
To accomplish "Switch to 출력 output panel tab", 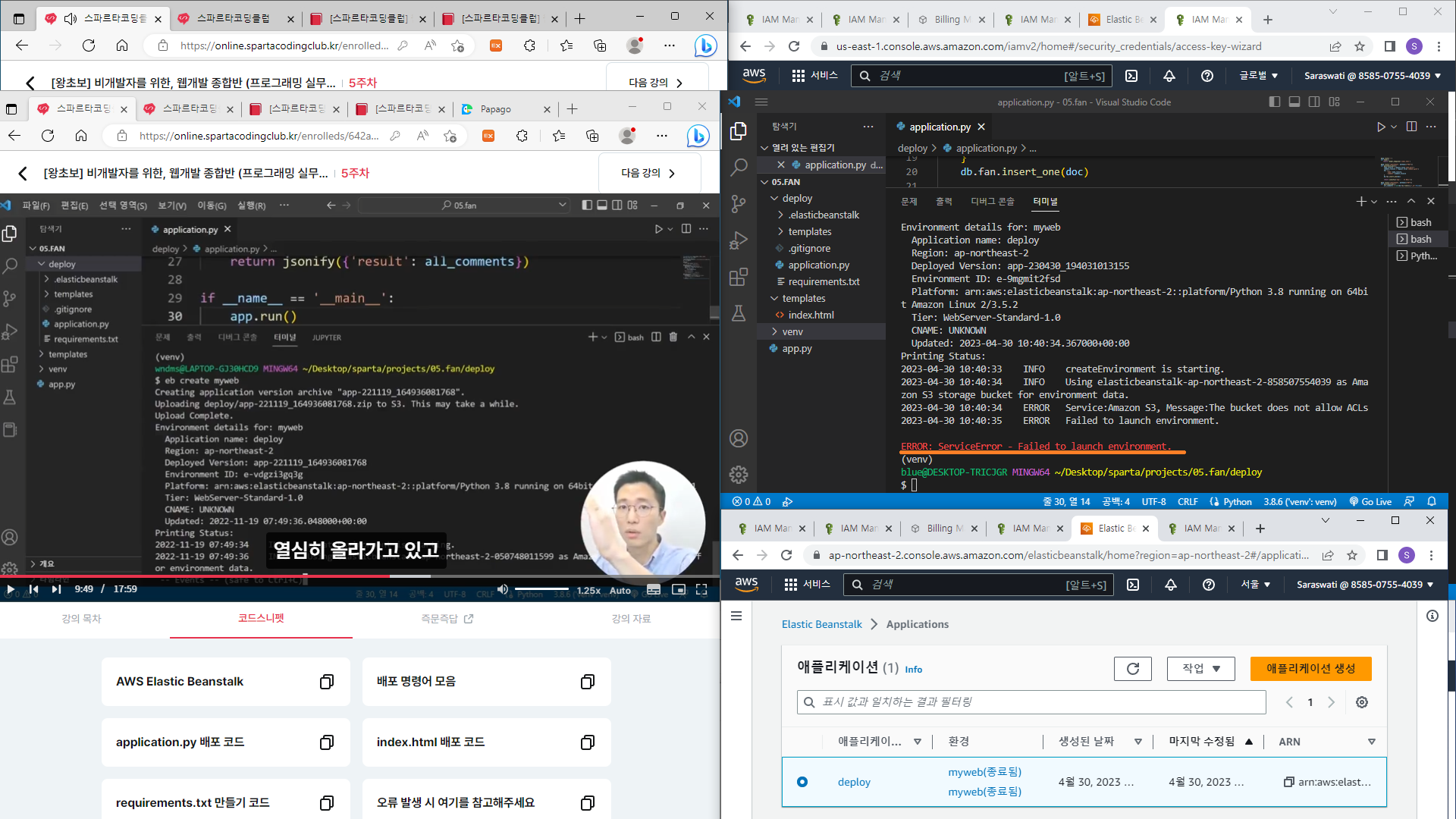I will pos(943,201).
